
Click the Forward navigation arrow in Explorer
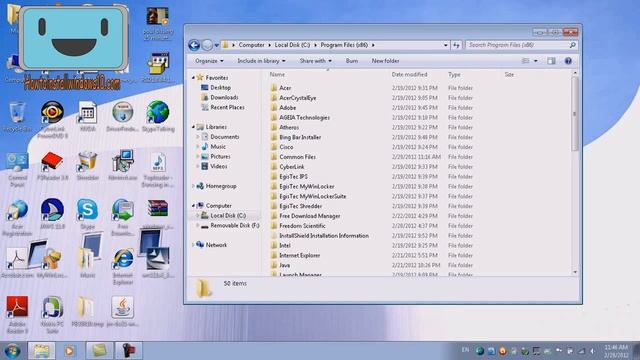(x=207, y=45)
